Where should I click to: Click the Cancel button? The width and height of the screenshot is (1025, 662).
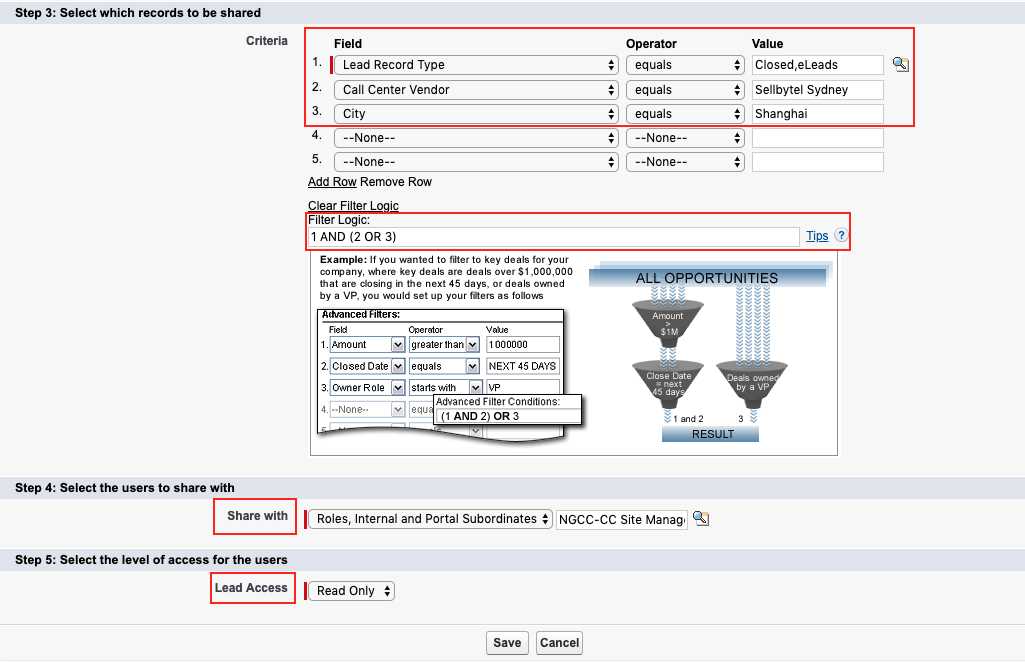click(559, 642)
